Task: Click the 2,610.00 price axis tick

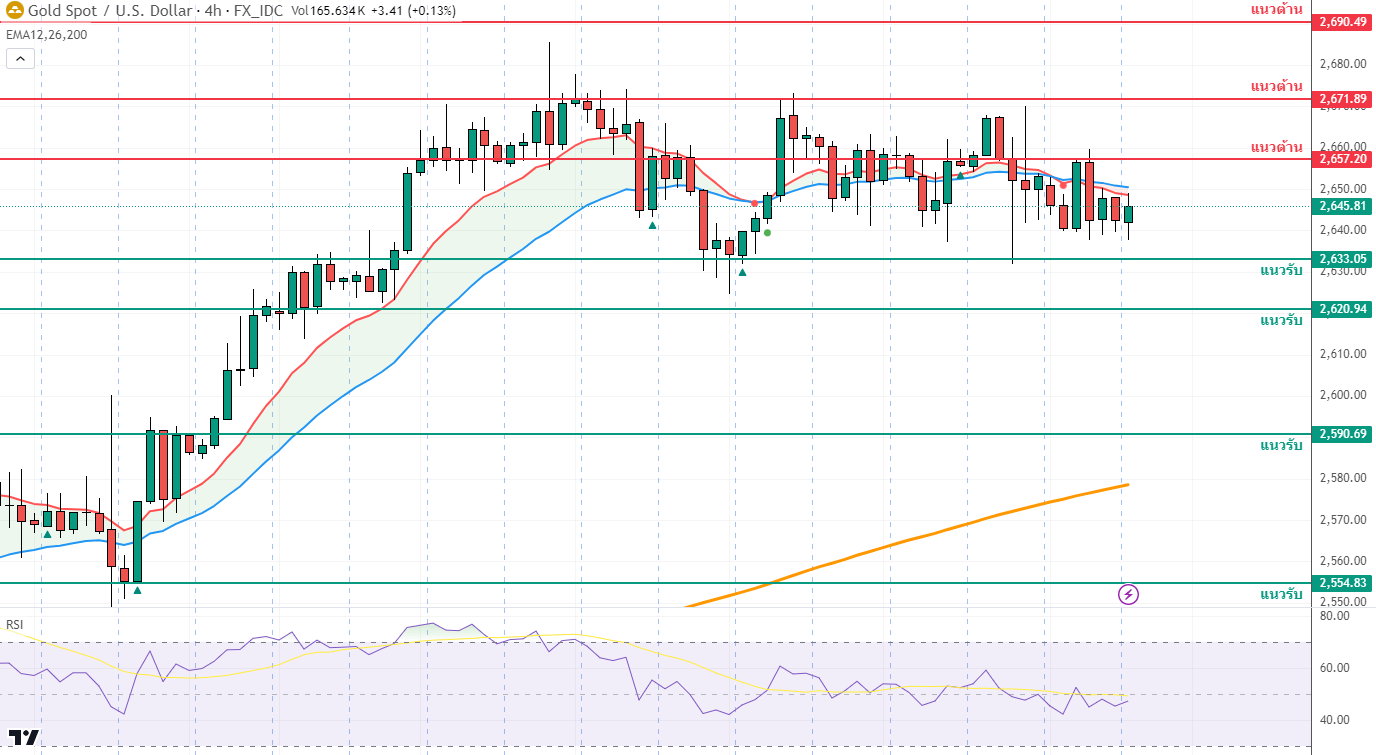Action: [x=1342, y=354]
